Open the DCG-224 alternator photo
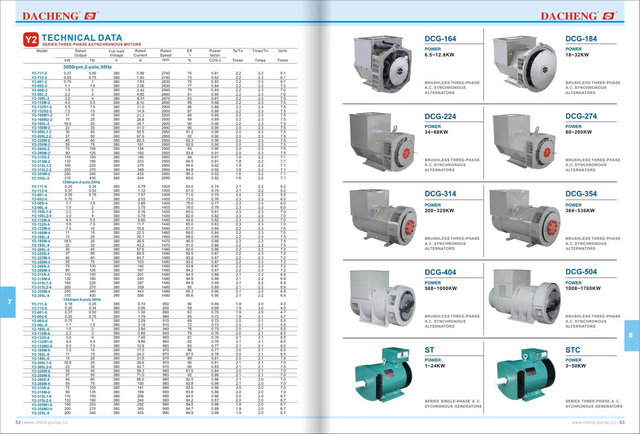Viewport: 640px width, 434px height. coord(383,141)
